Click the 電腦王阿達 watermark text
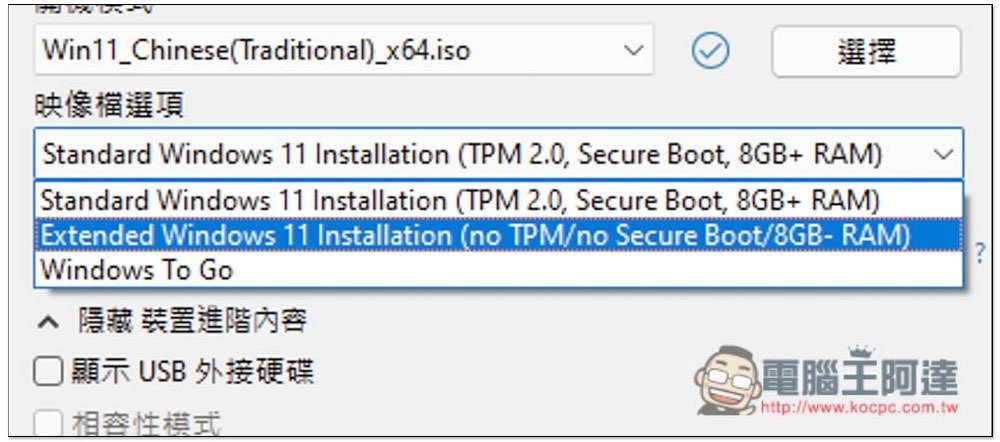The width and height of the screenshot is (1000, 442). tap(860, 377)
